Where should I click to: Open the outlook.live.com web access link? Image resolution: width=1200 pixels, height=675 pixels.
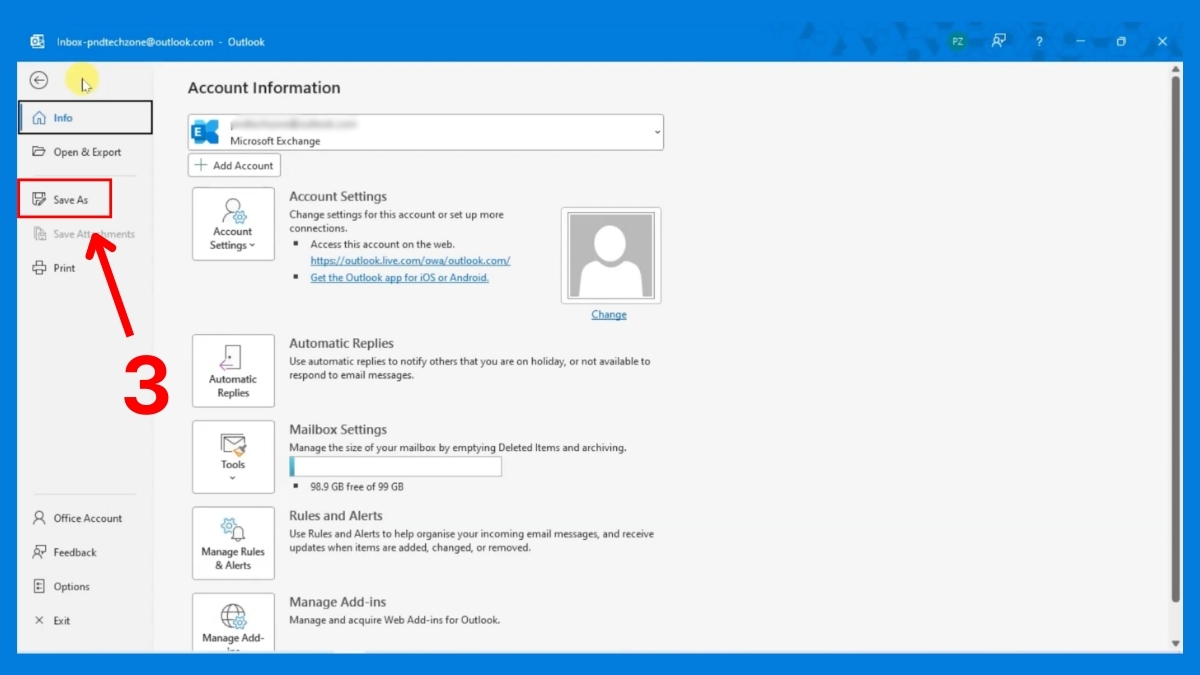point(410,260)
